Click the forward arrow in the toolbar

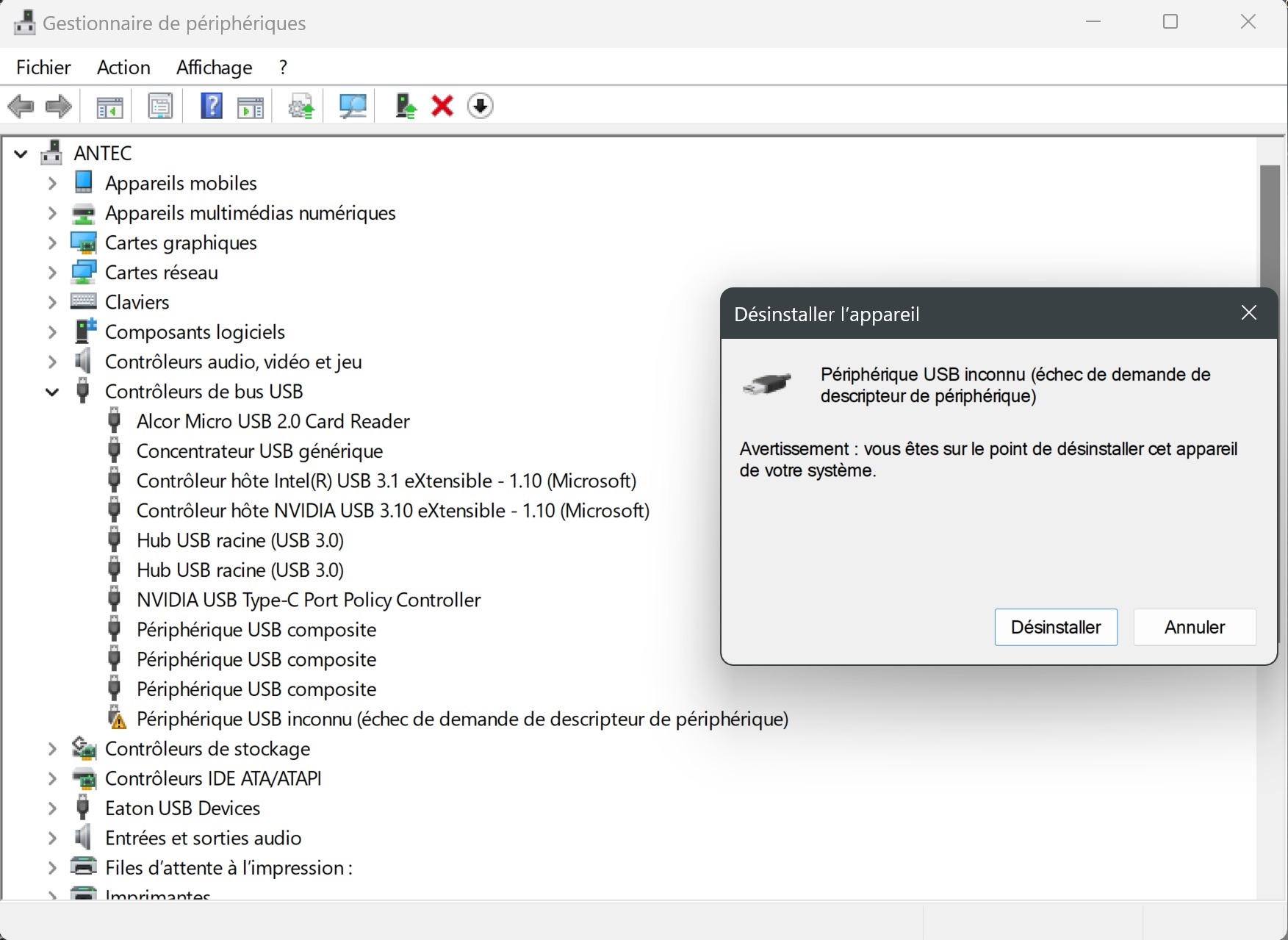59,107
